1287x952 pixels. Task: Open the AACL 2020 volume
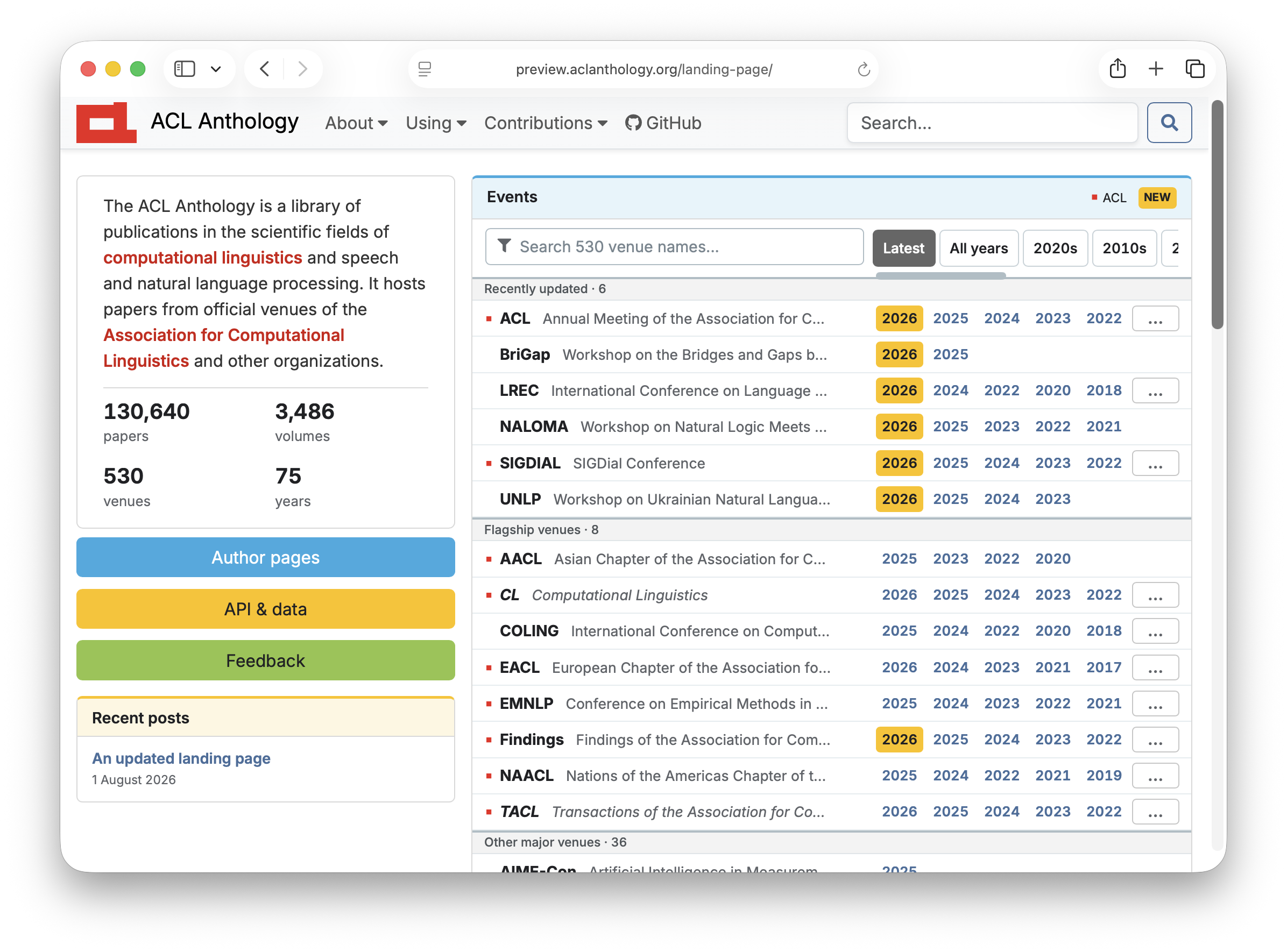1052,559
